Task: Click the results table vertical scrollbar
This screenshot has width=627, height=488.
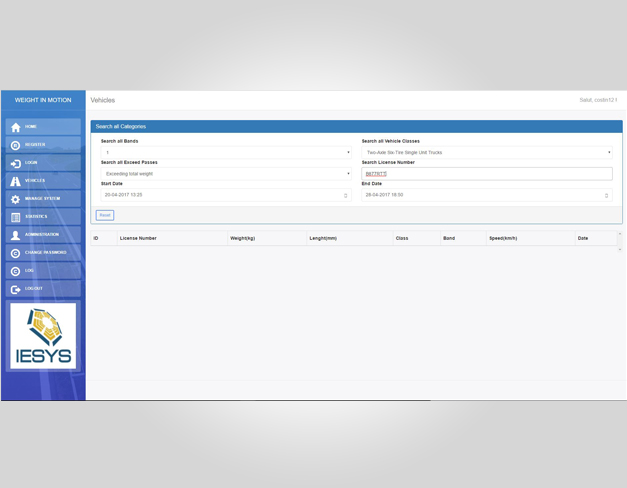Action: point(619,241)
